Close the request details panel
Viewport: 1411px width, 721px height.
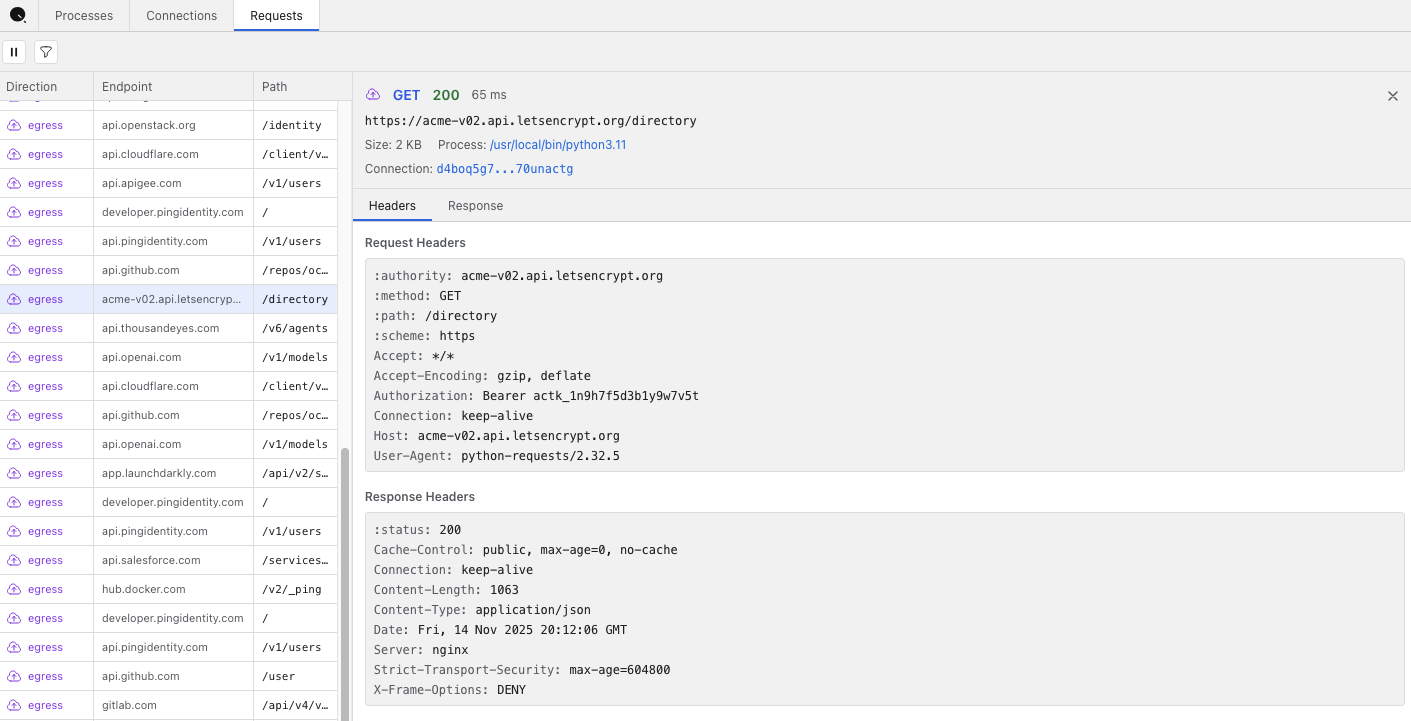[x=1392, y=96]
